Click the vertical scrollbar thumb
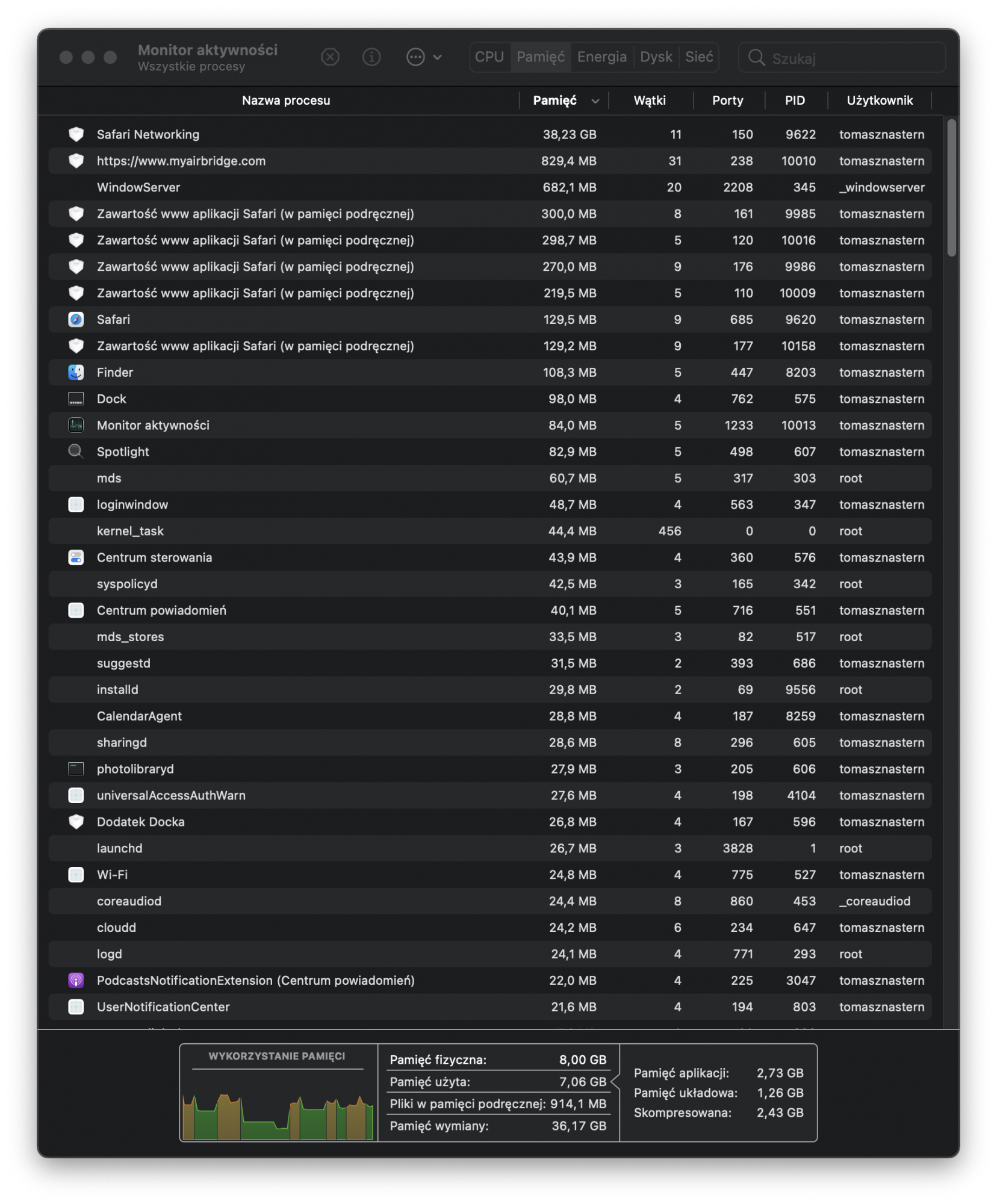The image size is (997, 1204). click(x=951, y=188)
